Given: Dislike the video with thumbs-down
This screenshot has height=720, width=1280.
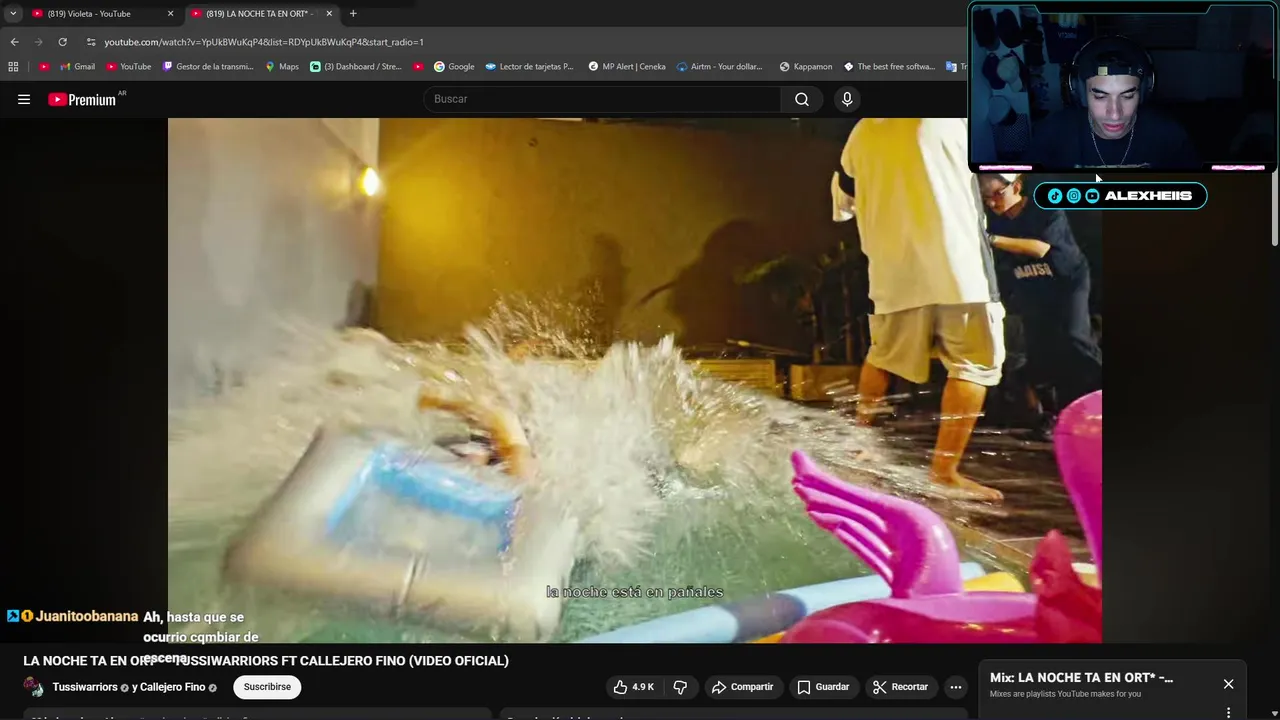Looking at the screenshot, I should [680, 687].
